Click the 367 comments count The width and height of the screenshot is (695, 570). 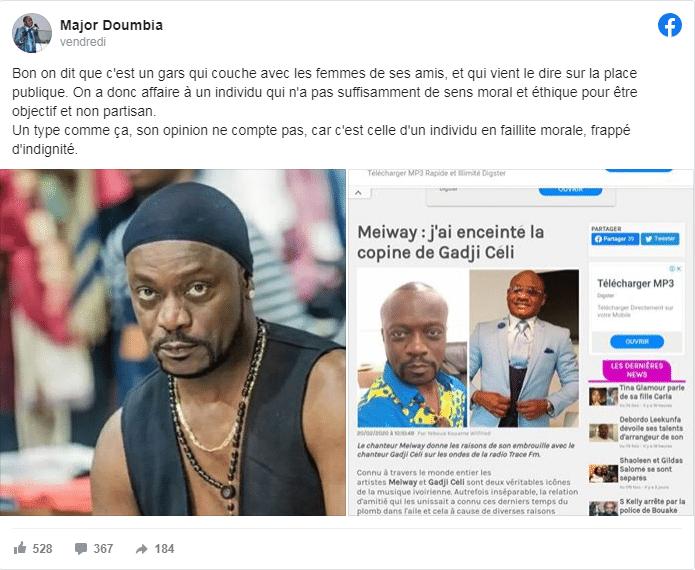click(103, 549)
